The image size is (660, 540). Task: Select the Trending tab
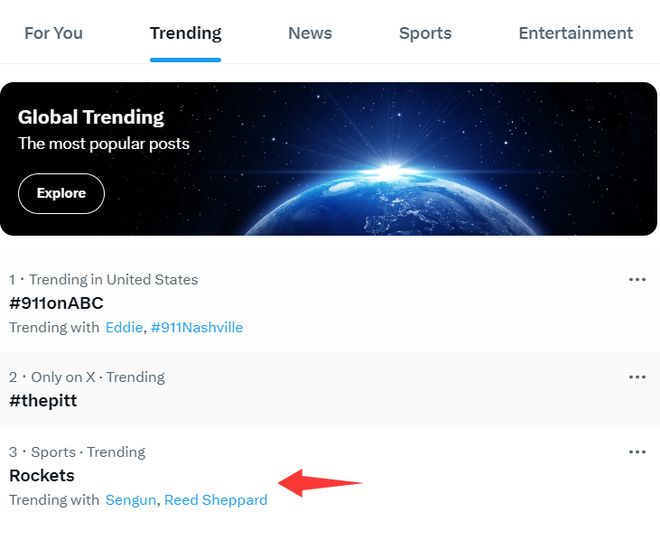click(185, 33)
